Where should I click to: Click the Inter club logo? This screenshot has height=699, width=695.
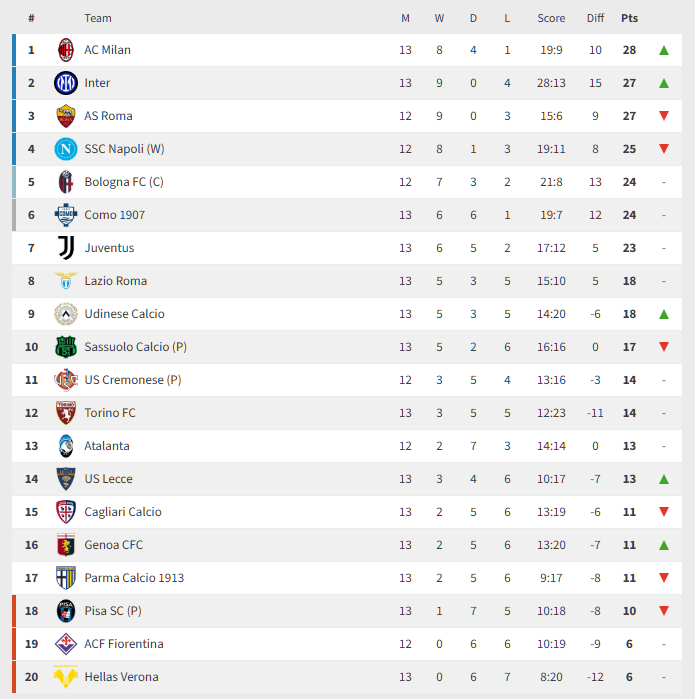66,83
